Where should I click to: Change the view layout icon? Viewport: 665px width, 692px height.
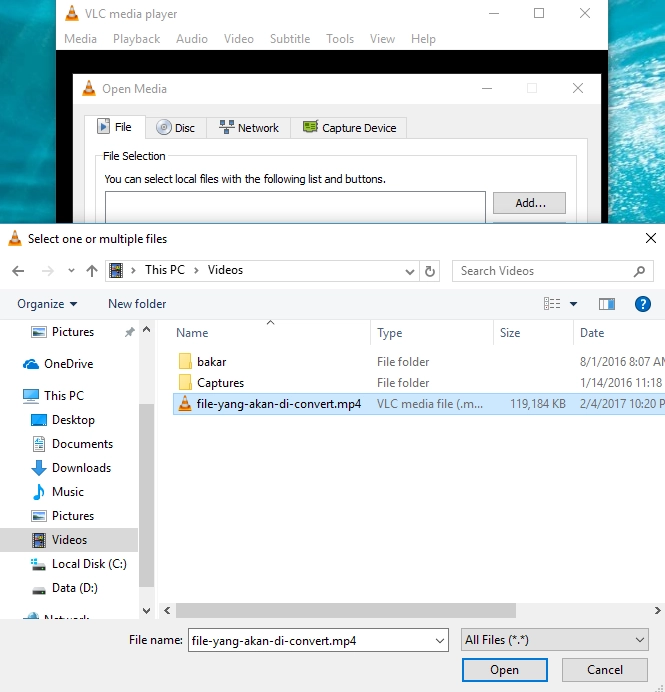tap(552, 304)
